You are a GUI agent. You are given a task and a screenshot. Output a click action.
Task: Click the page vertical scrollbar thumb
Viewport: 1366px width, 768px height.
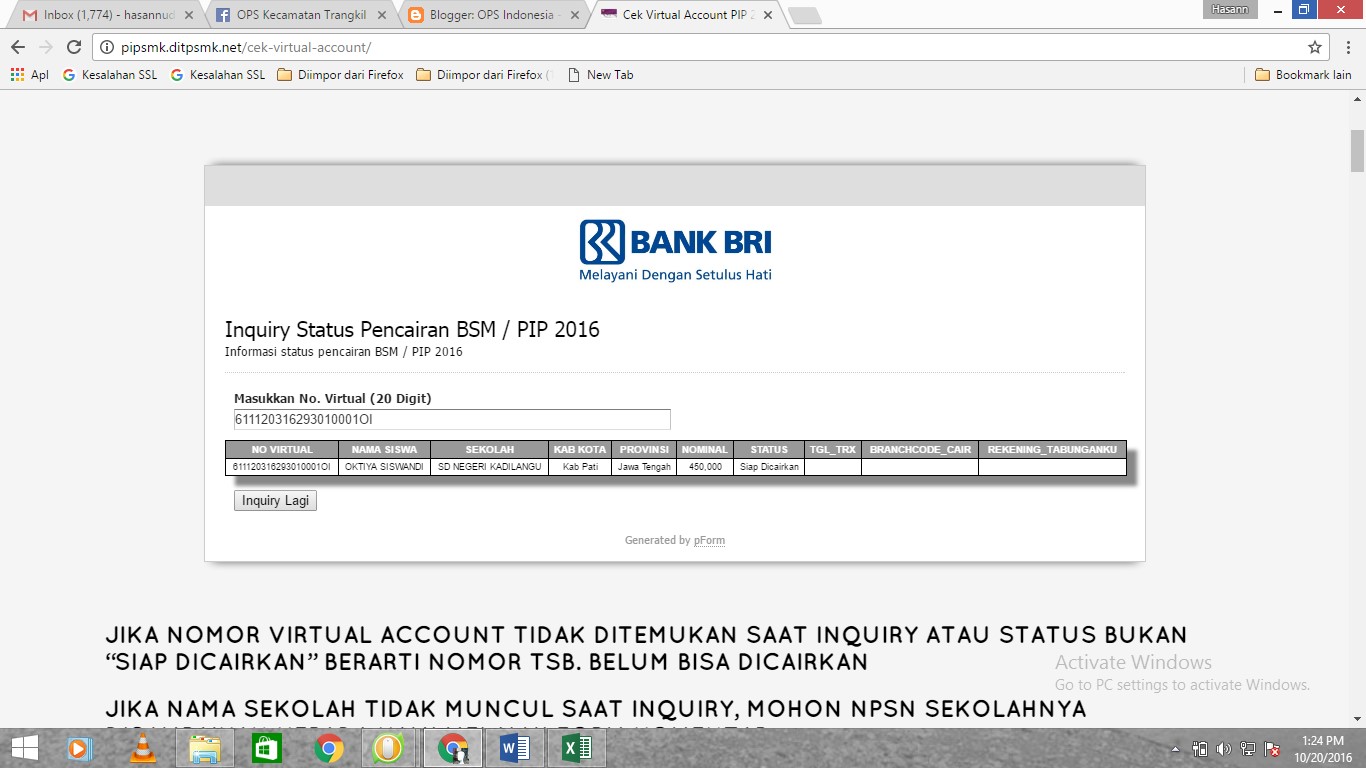pyautogui.click(x=1357, y=150)
